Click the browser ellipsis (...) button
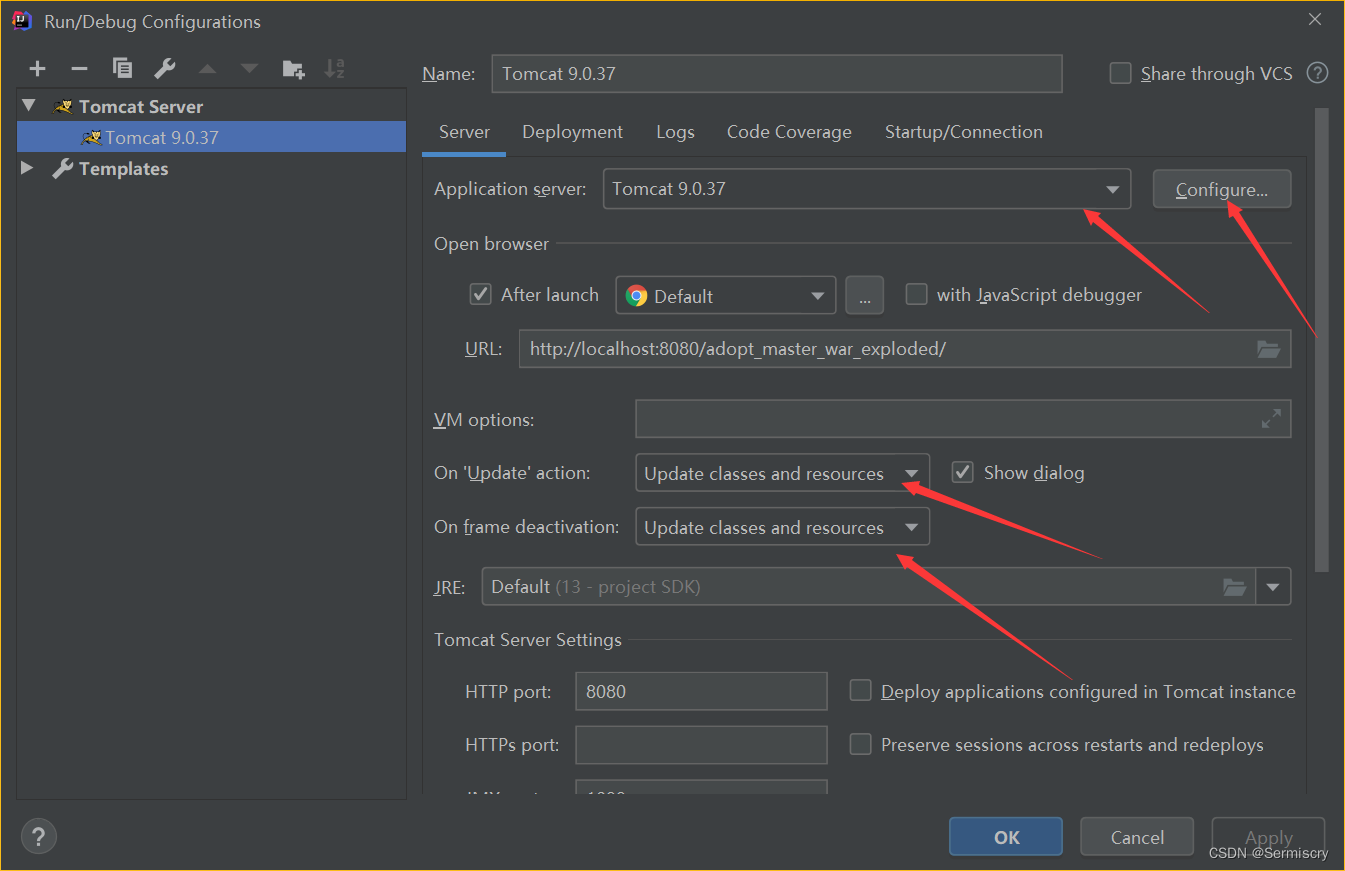 [x=864, y=296]
